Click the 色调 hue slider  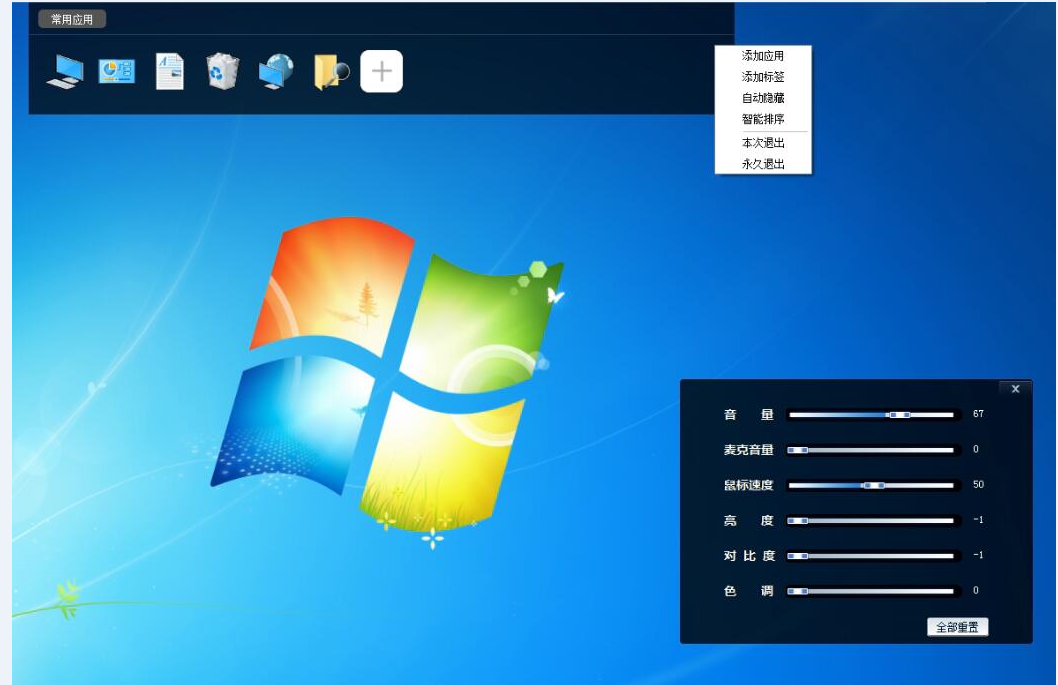873,591
